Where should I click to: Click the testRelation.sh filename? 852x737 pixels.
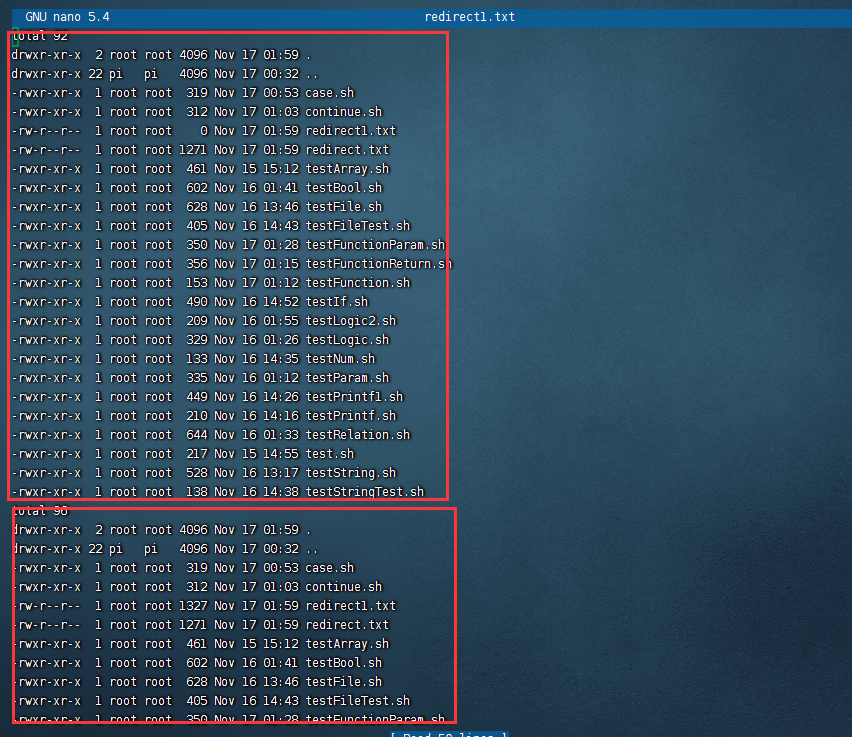358,435
